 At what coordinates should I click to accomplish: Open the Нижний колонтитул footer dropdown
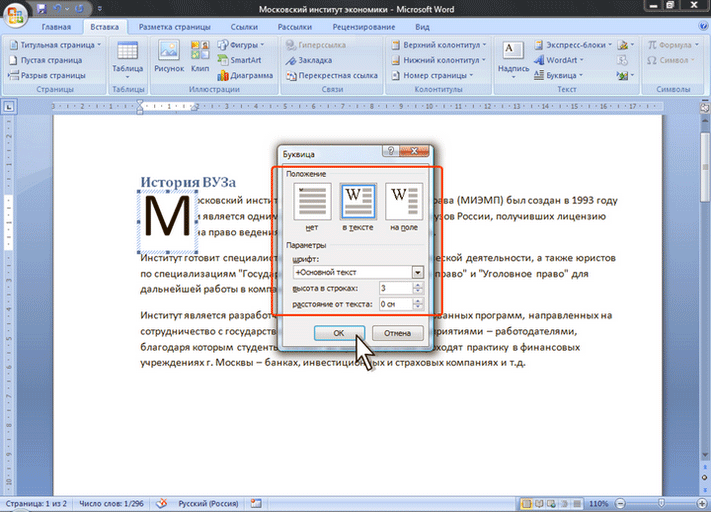[x=438, y=60]
